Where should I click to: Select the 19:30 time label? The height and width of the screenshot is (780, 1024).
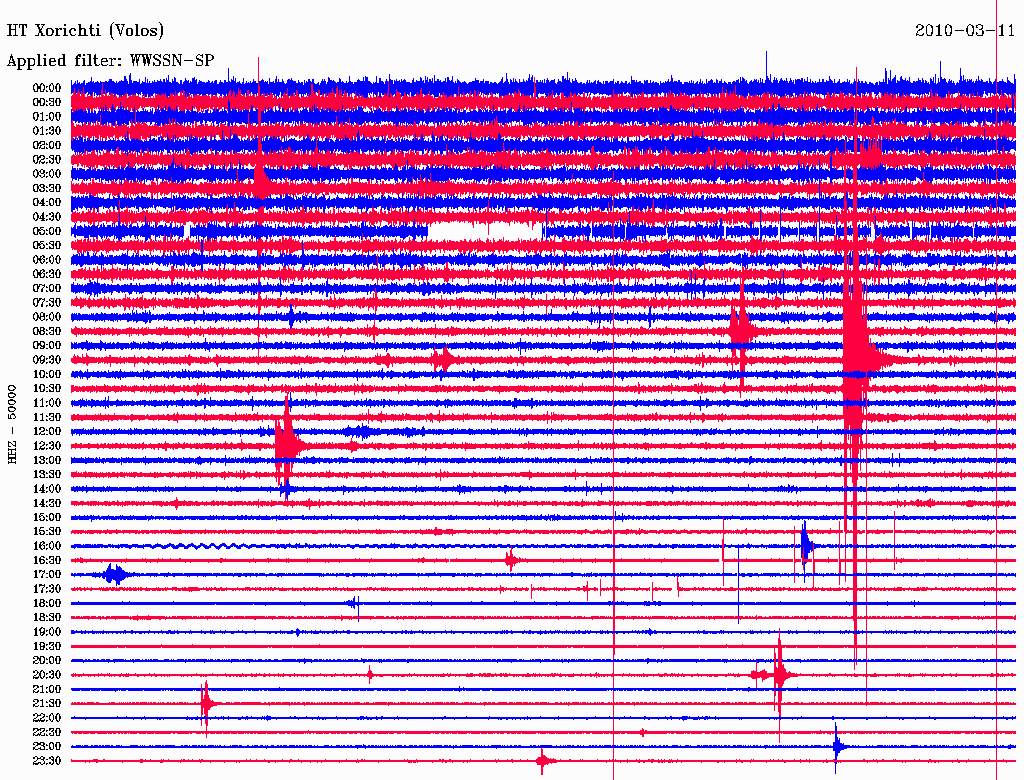(x=47, y=646)
